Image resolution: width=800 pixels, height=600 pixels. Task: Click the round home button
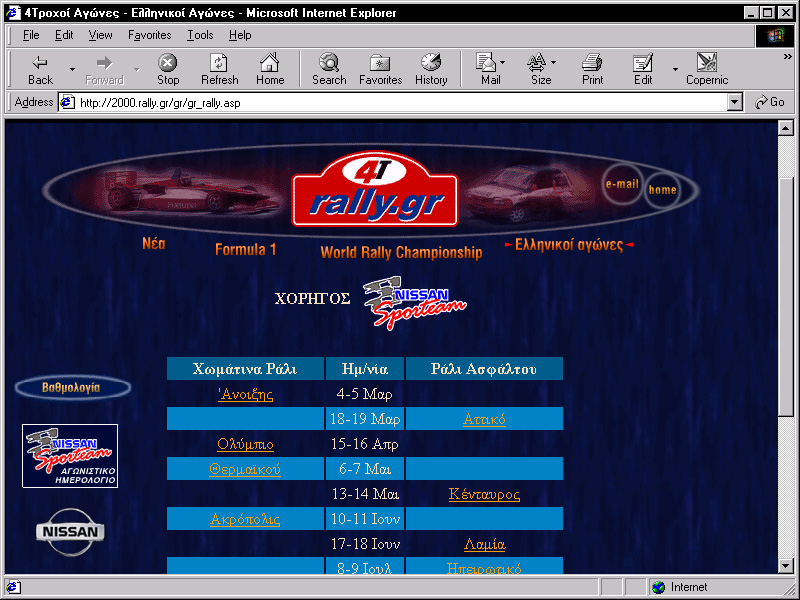click(662, 190)
